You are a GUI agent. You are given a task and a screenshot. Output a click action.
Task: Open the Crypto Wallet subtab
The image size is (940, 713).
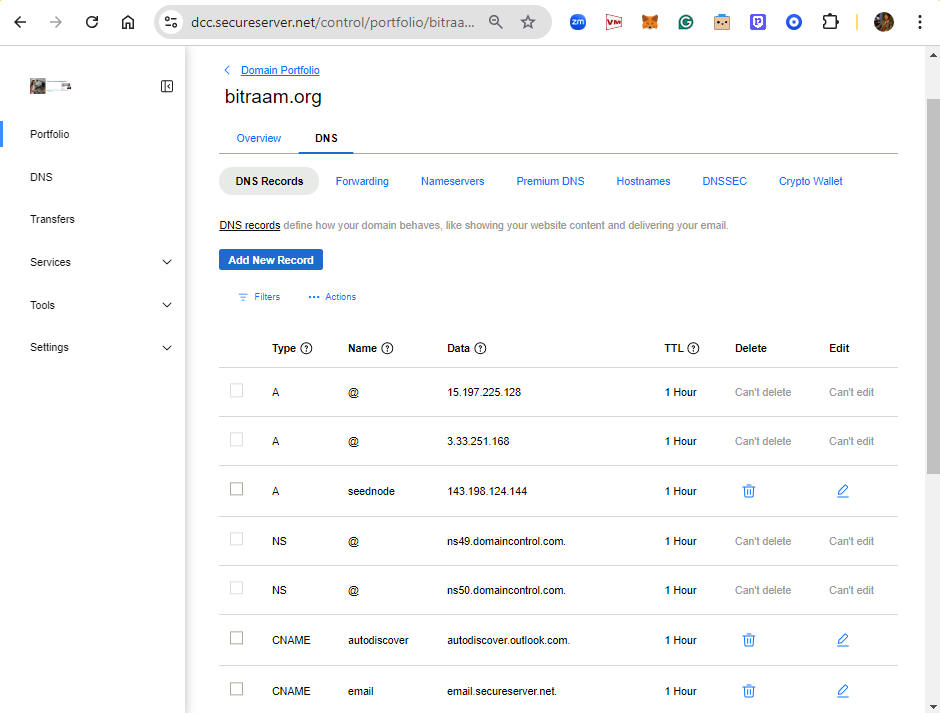coord(811,181)
